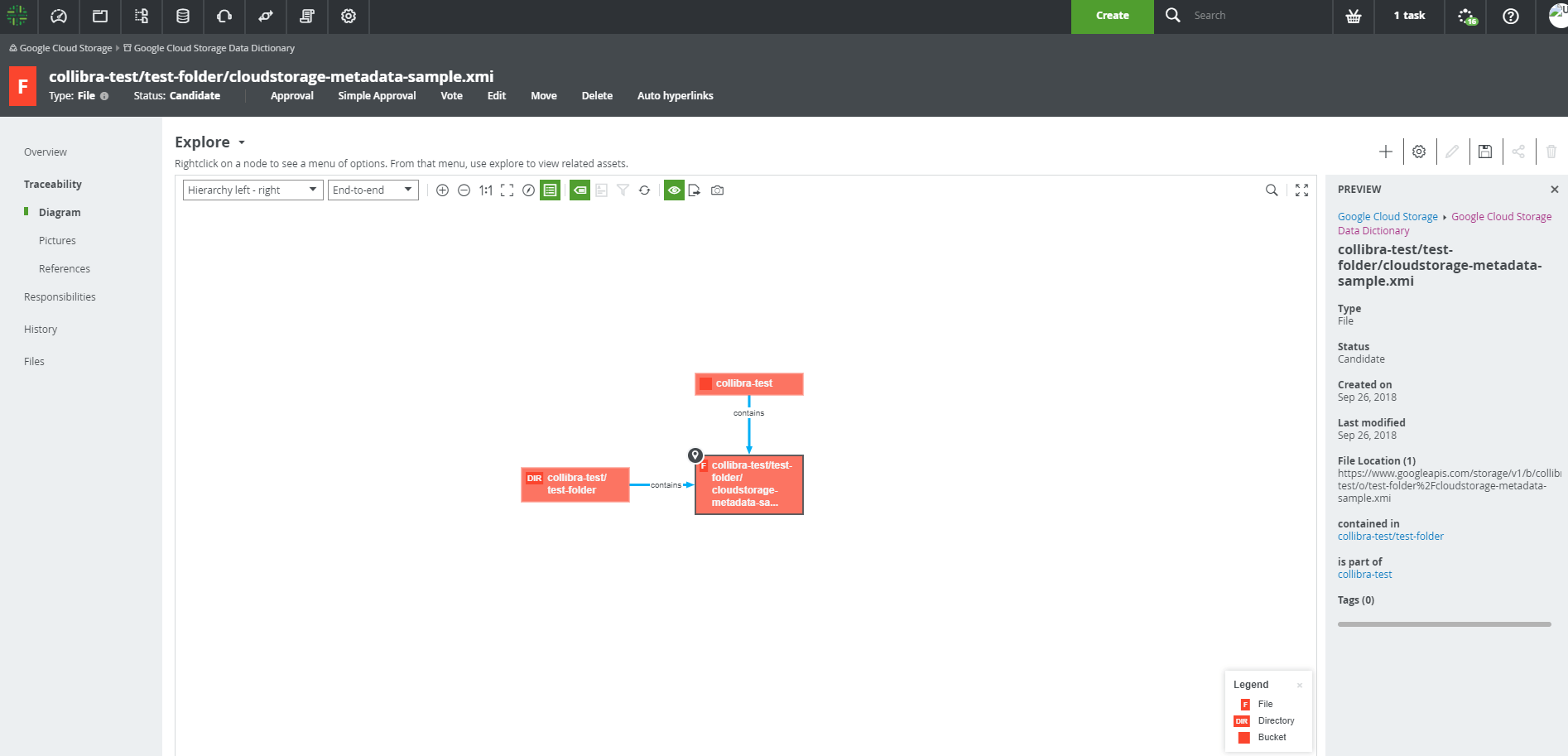Search within the diagram

(1272, 190)
